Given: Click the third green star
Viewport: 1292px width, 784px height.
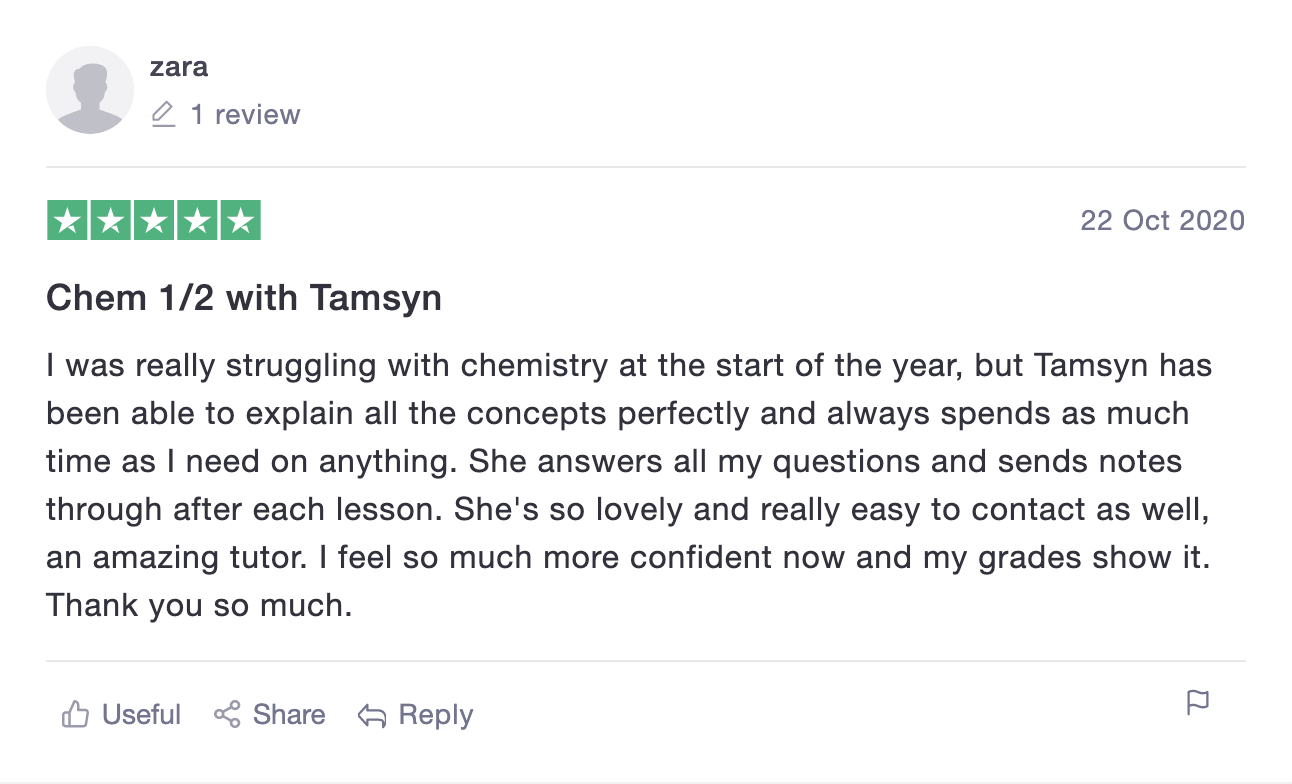Looking at the screenshot, I should coord(154,221).
